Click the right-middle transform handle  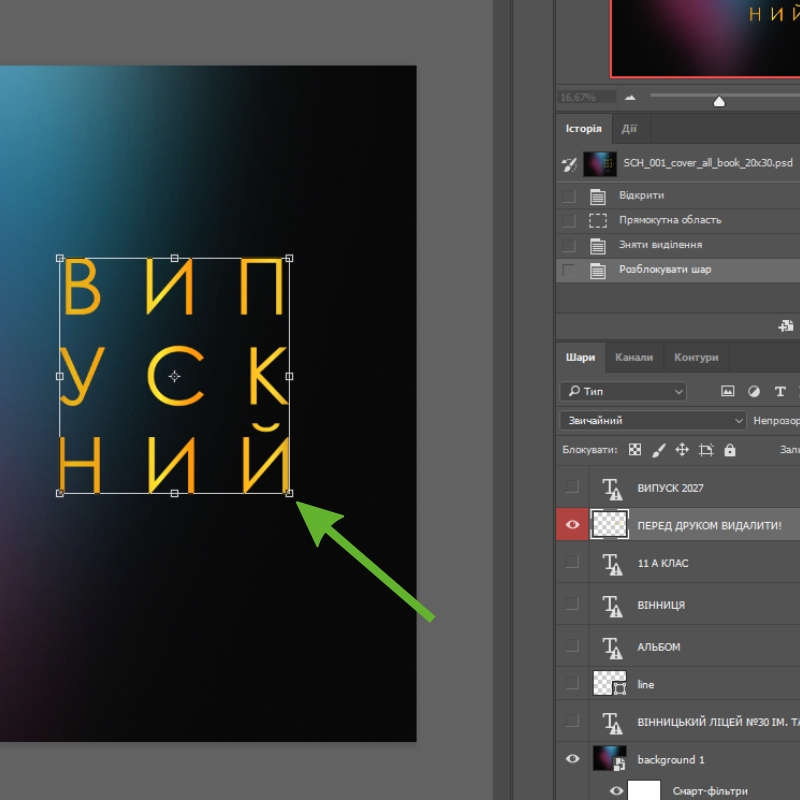pos(289,376)
